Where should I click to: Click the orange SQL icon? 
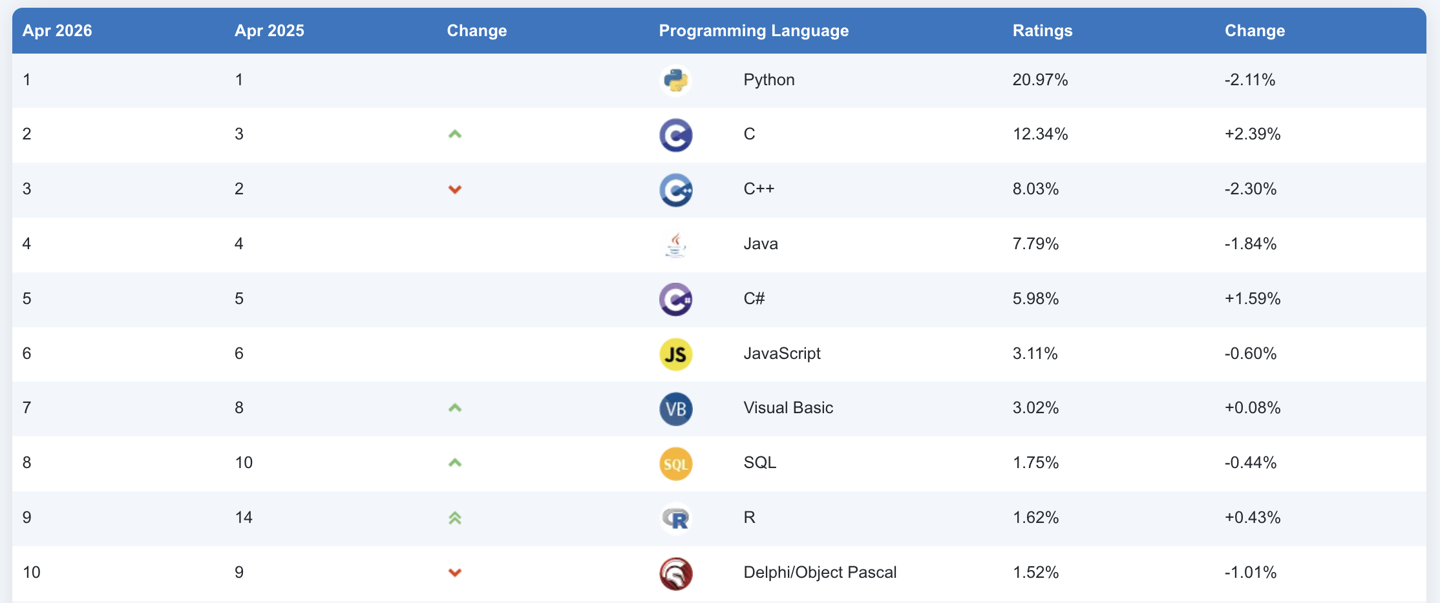point(676,463)
